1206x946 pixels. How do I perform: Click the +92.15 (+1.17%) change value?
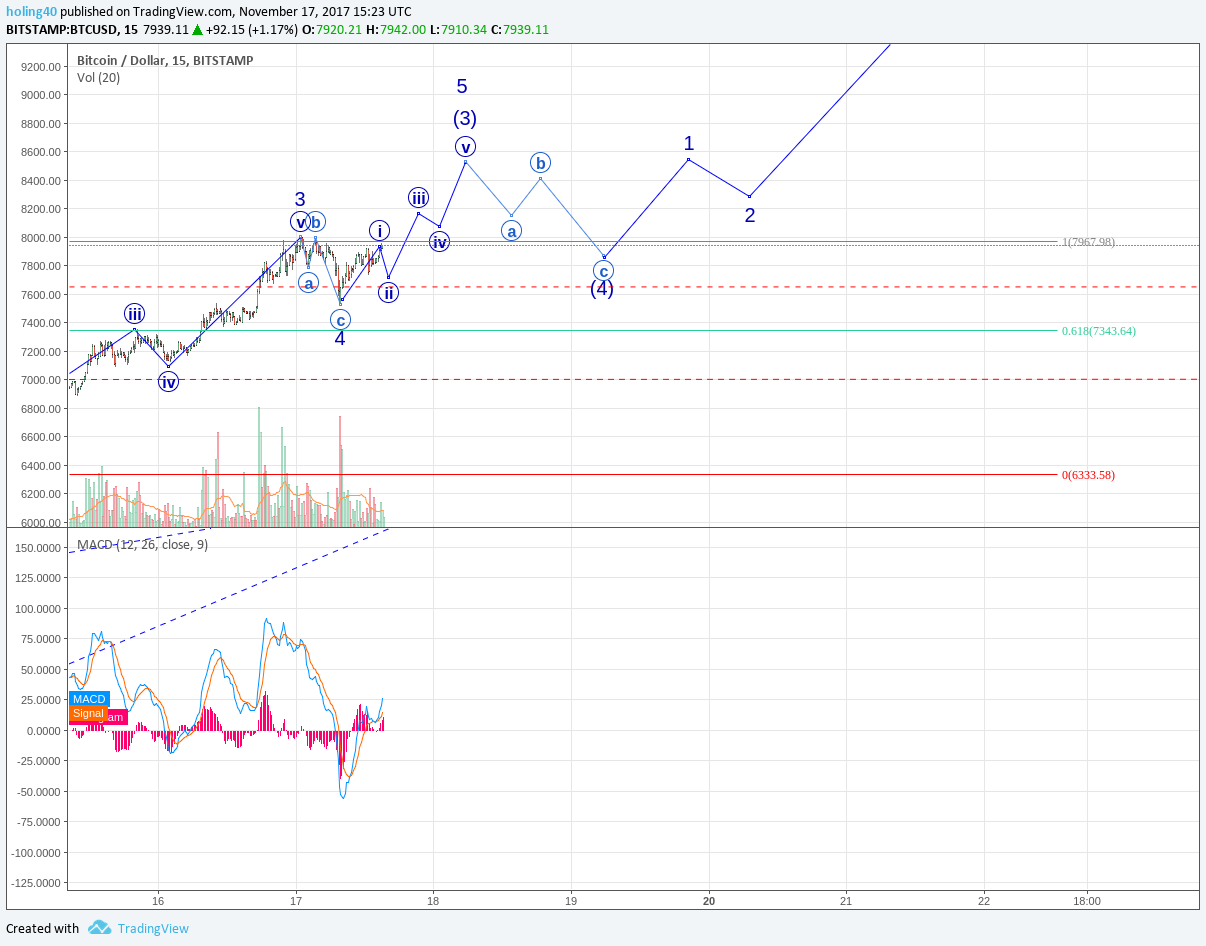pyautogui.click(x=251, y=29)
